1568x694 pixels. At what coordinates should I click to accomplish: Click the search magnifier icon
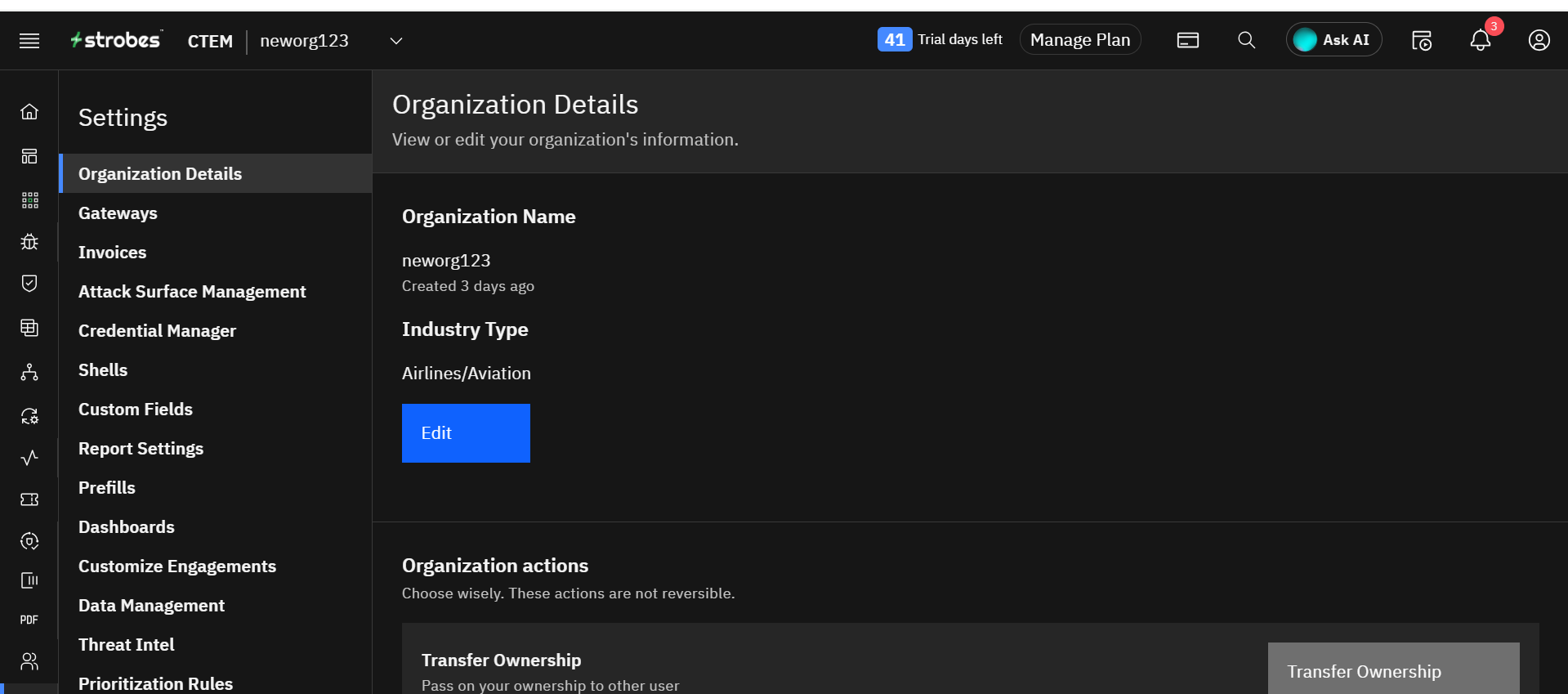pos(1246,40)
